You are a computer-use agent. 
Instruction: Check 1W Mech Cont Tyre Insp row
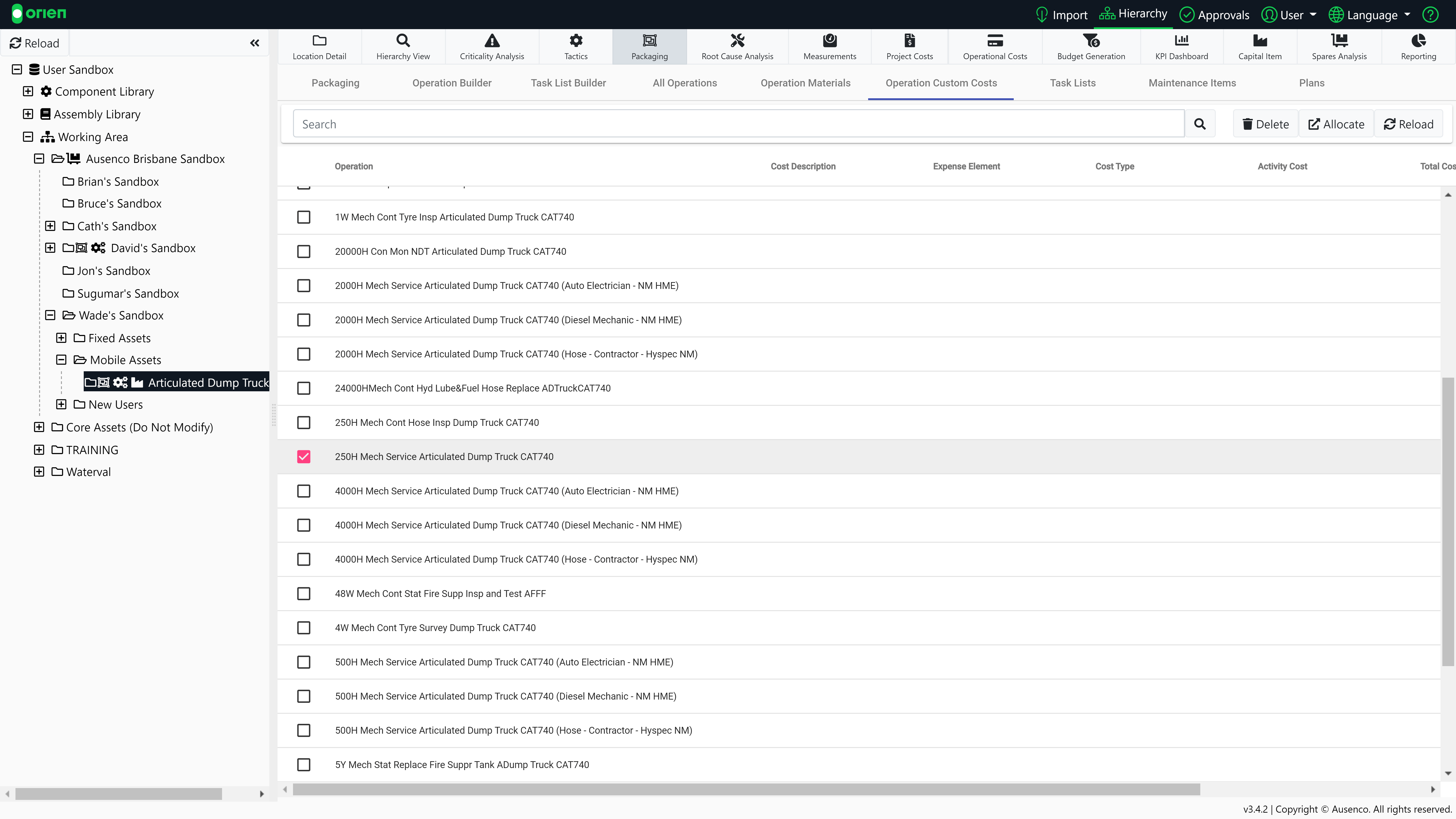coord(303,217)
